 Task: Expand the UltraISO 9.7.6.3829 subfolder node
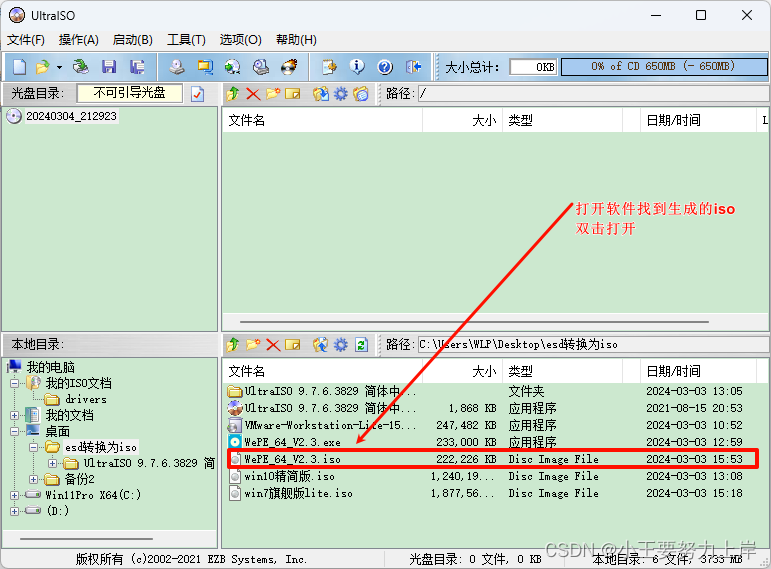[x=53, y=463]
